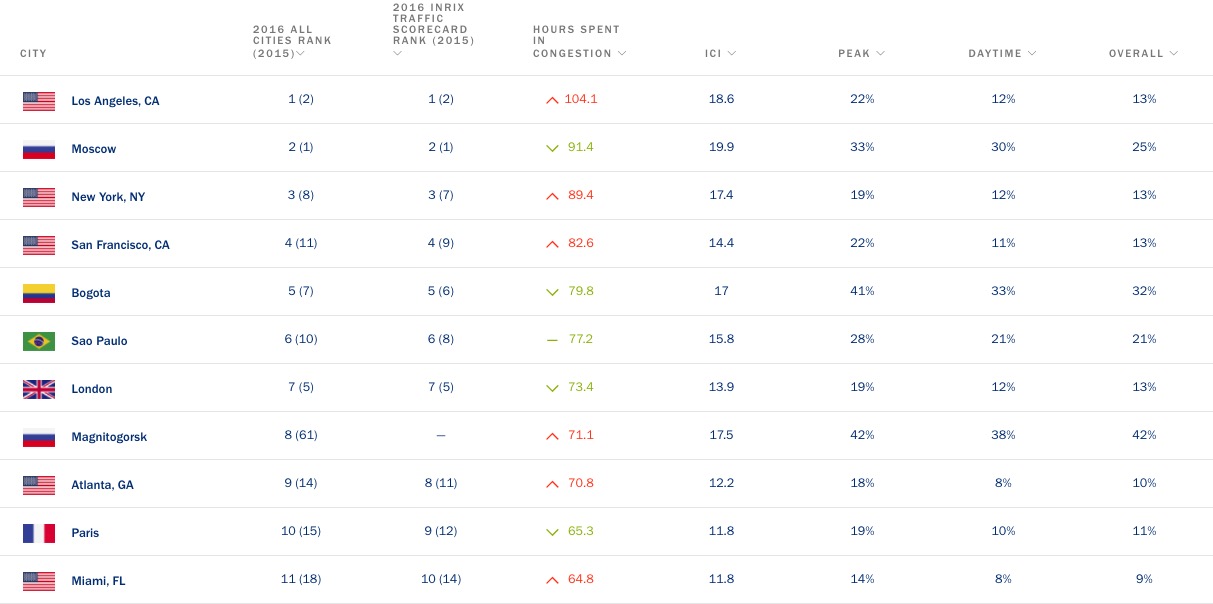Sort by Daytime congestion column
1213x604 pixels.
(1001, 53)
